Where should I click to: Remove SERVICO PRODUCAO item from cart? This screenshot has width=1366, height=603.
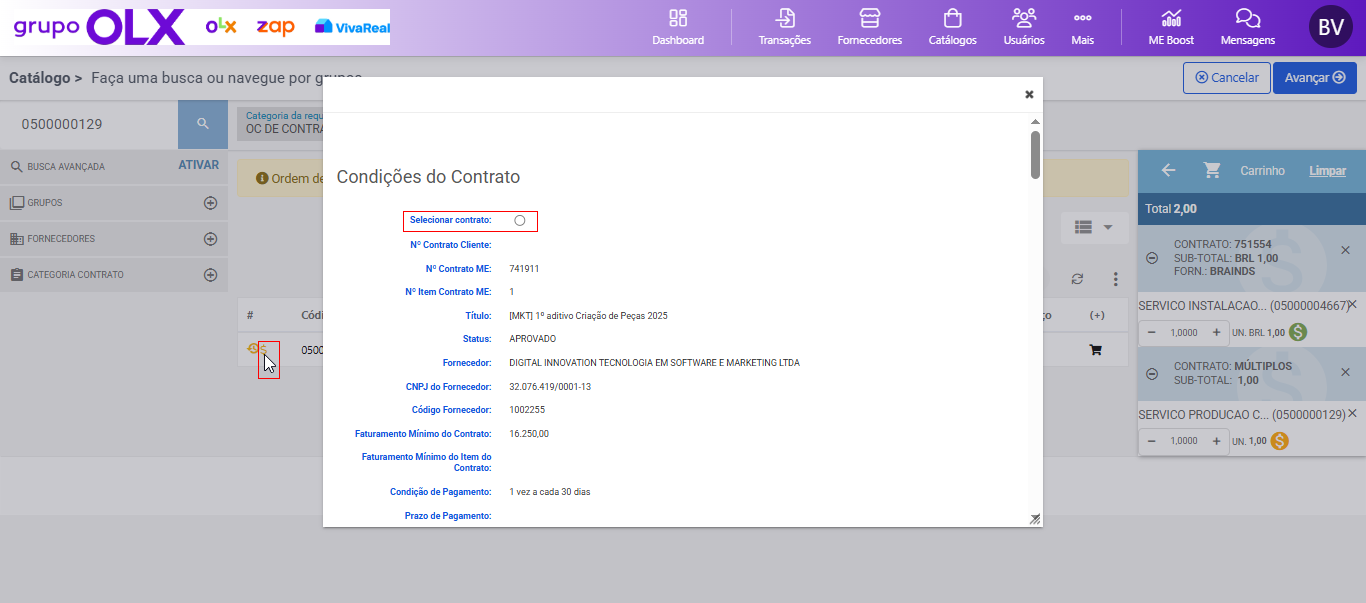click(x=1352, y=413)
